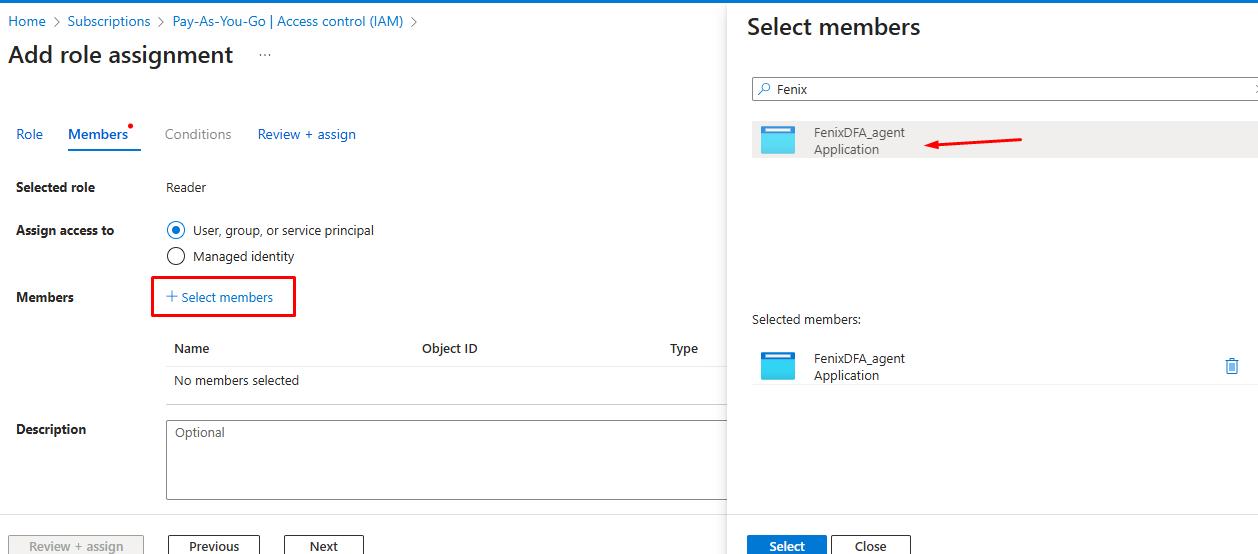Open the Members tab
Screen dimensions: 1258x554
coord(98,134)
